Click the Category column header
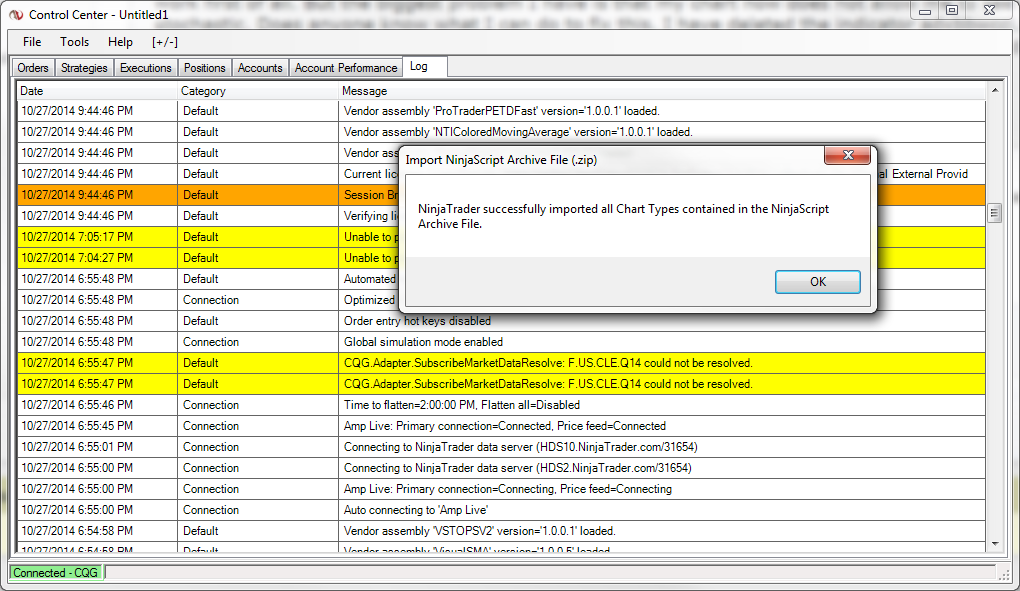The height and width of the screenshot is (591, 1020). click(258, 91)
